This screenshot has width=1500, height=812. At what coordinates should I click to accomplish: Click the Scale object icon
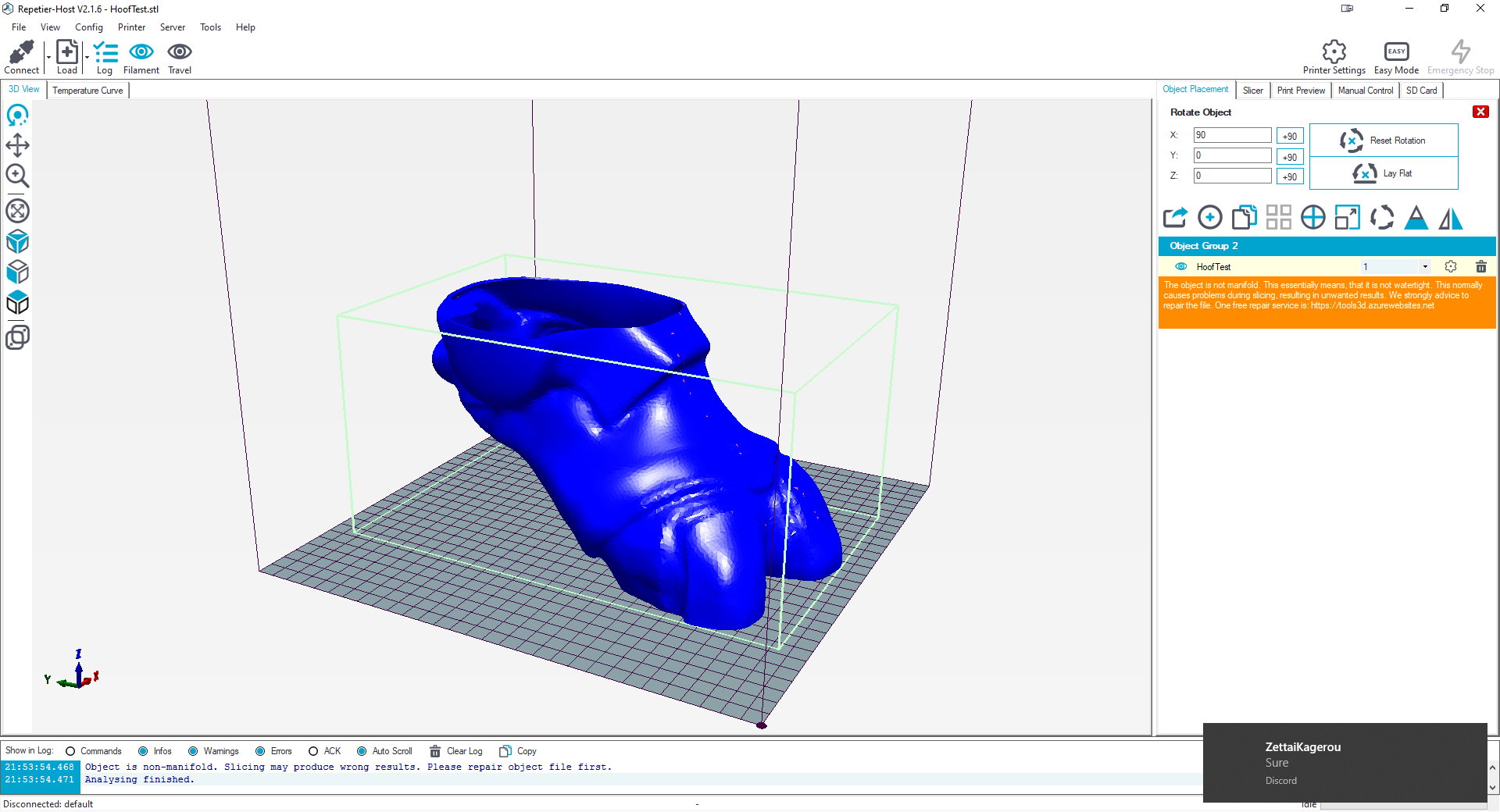pyautogui.click(x=1347, y=218)
